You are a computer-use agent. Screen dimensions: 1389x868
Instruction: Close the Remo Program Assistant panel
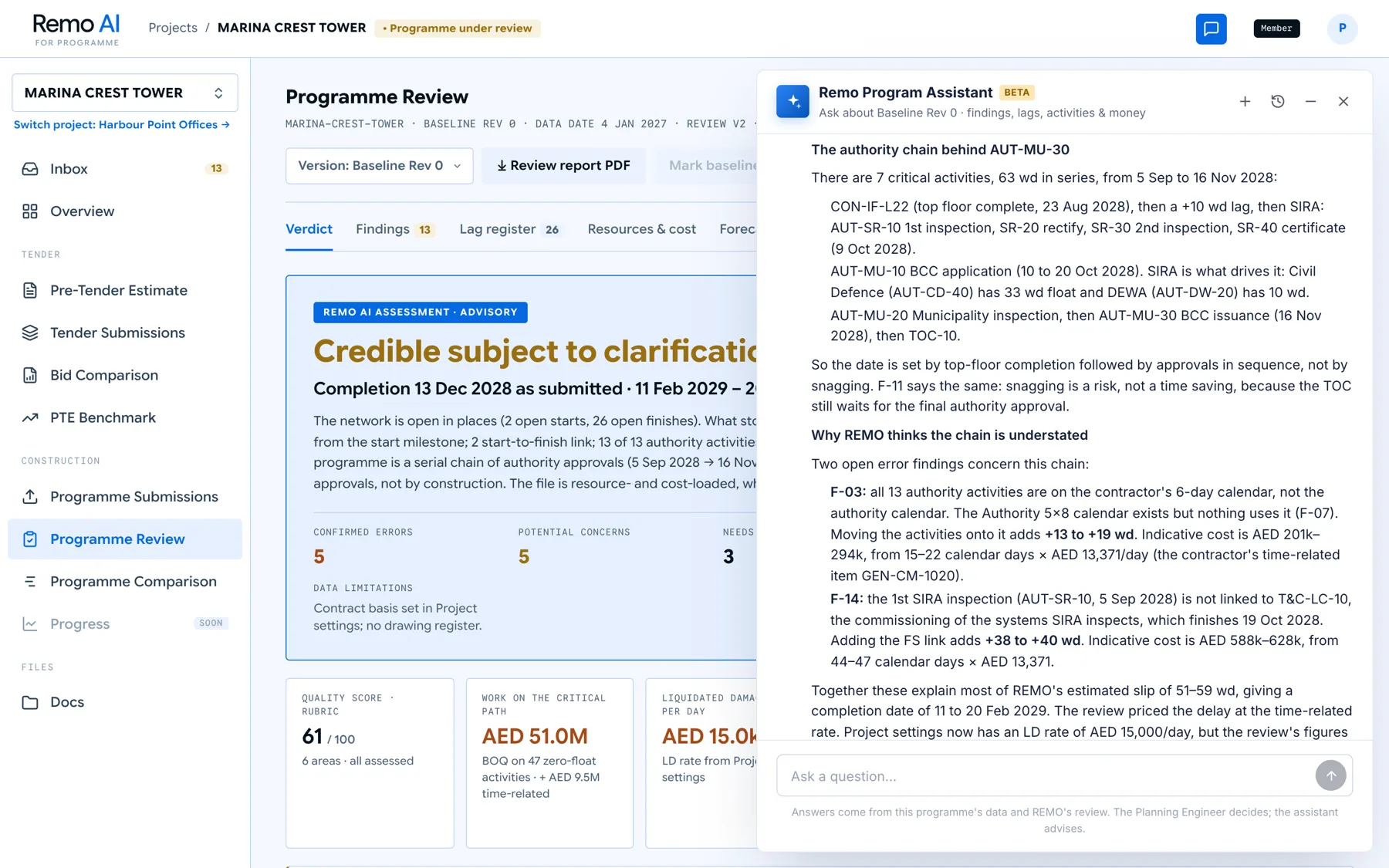point(1343,102)
